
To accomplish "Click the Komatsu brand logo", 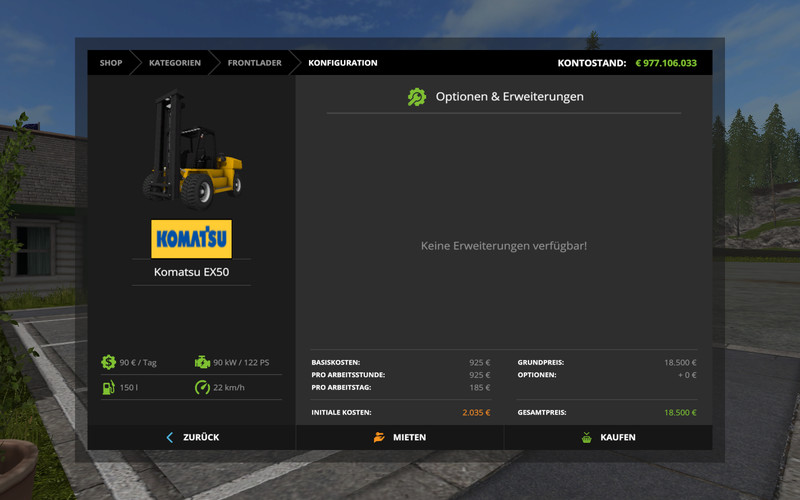I will point(191,240).
